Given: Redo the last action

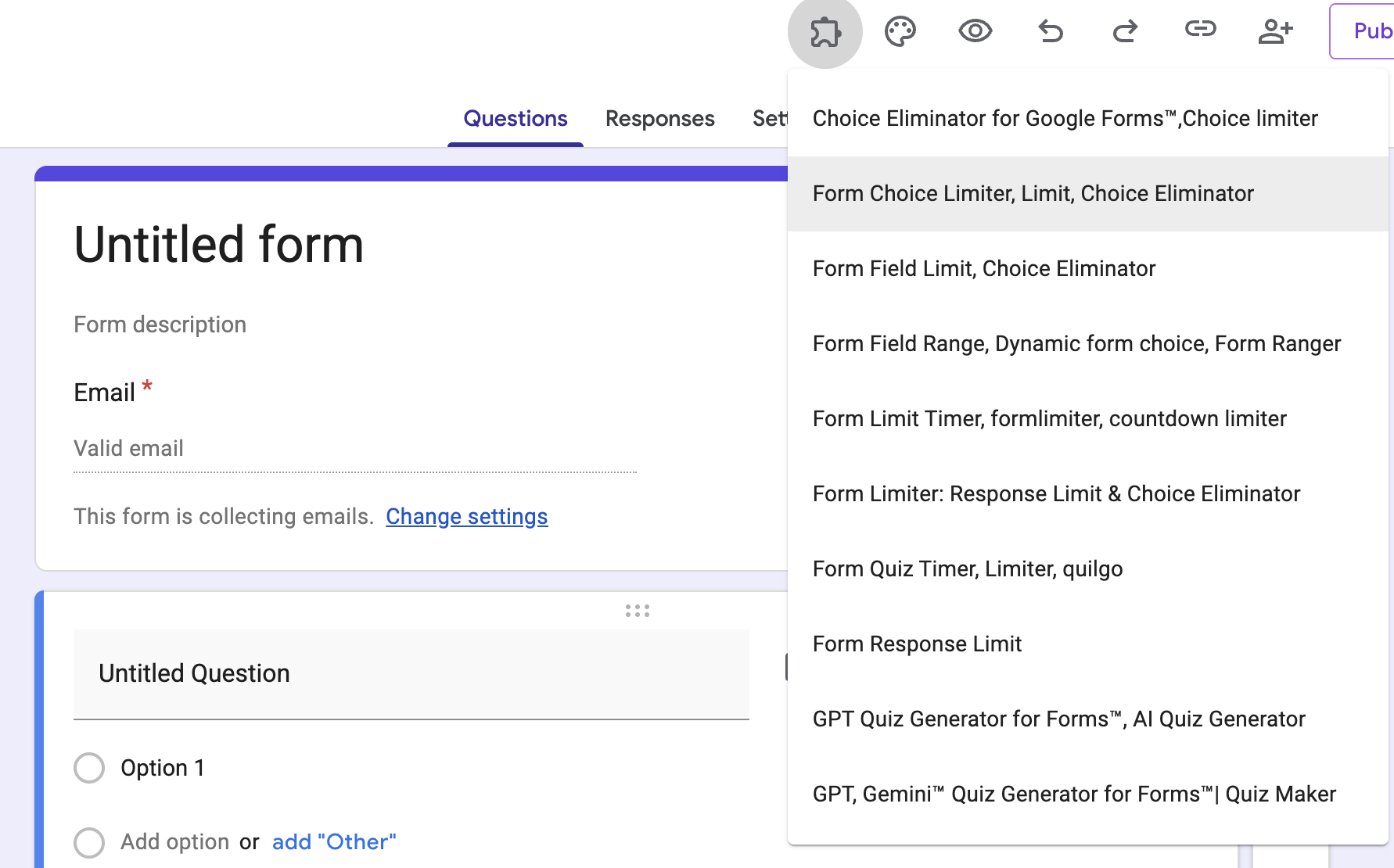Looking at the screenshot, I should [x=1125, y=31].
